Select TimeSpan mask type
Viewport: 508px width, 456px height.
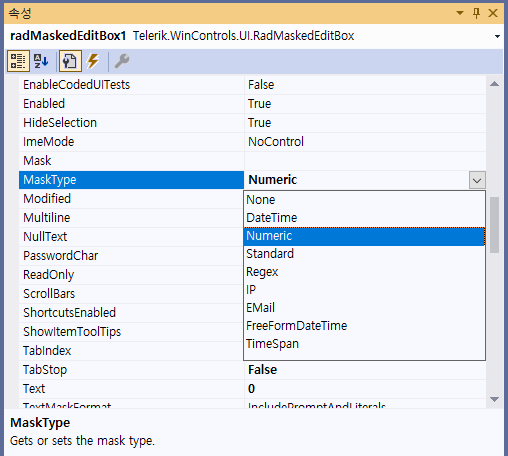click(x=364, y=344)
